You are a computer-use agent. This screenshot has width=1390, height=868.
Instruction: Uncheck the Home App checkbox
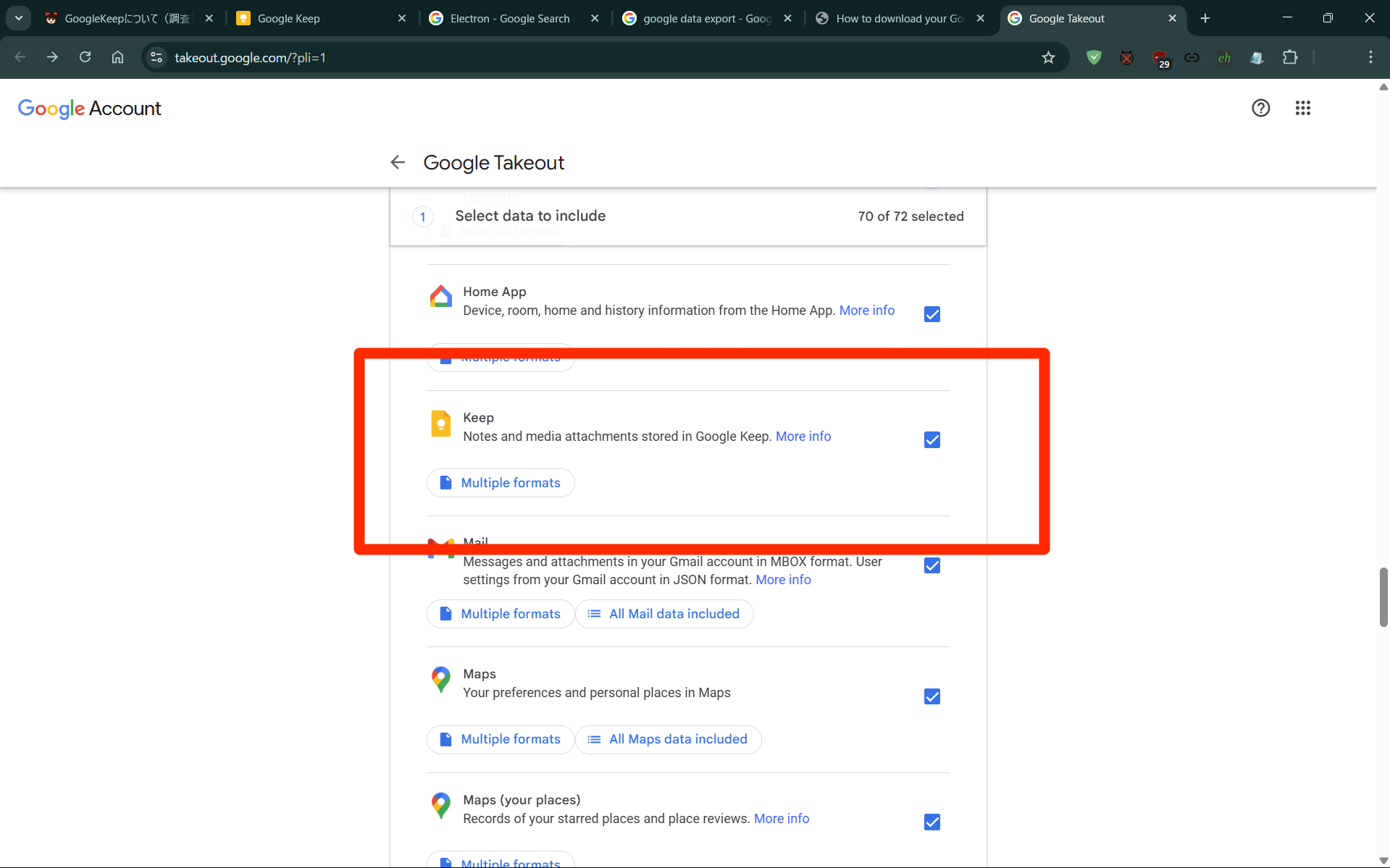pos(932,314)
